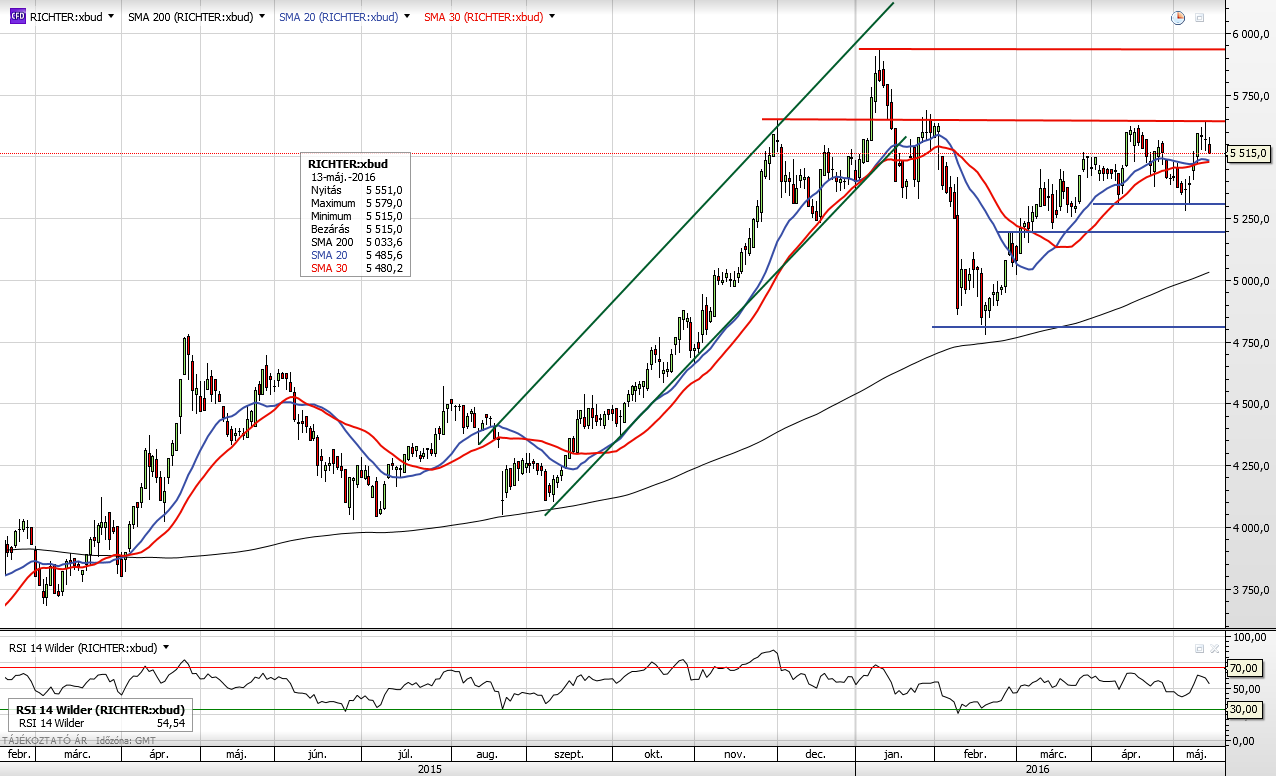Screen dimensions: 1276x776
Task: Close the RSI indicator panel
Action: (x=1214, y=648)
